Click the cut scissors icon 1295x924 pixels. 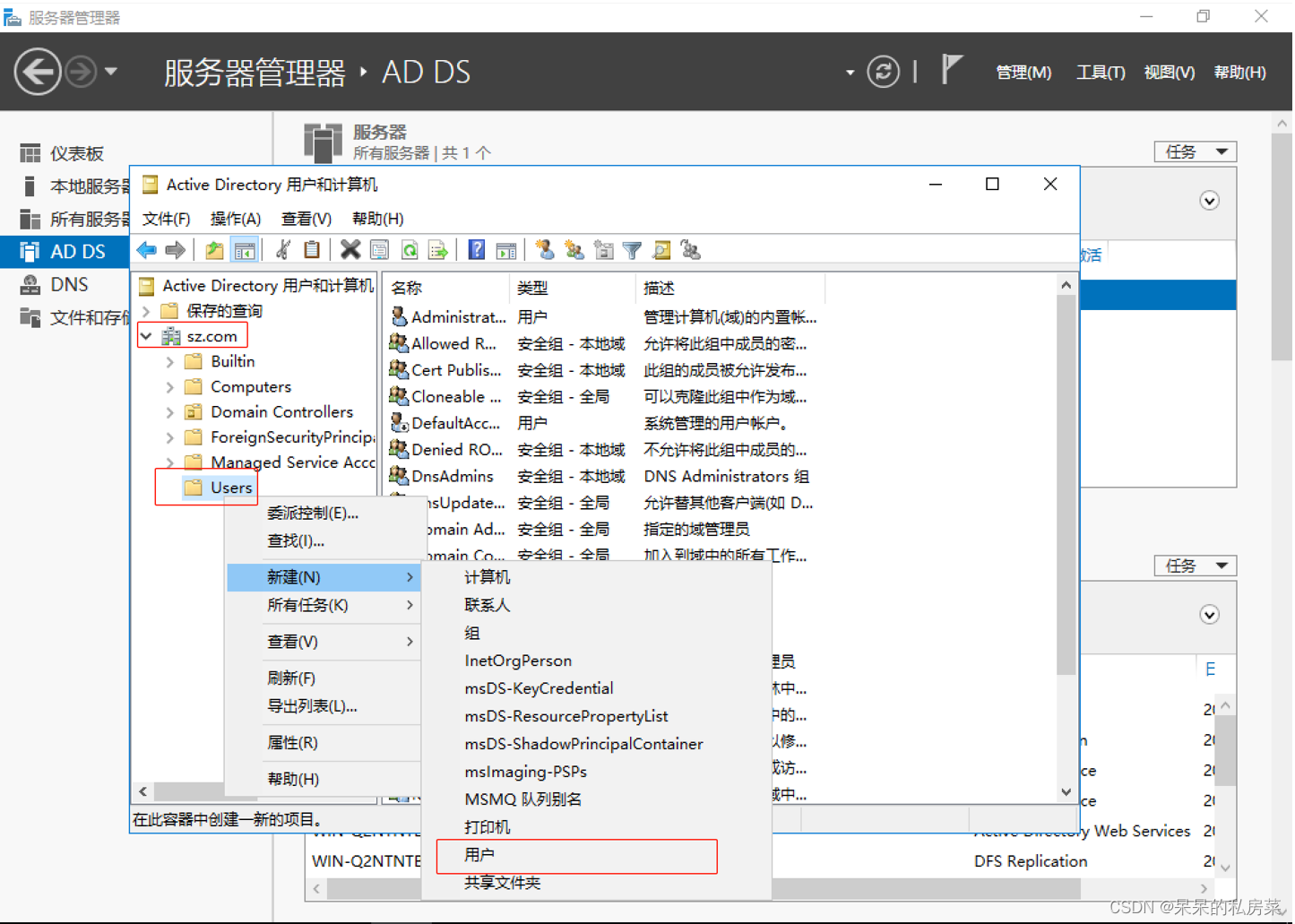click(283, 250)
